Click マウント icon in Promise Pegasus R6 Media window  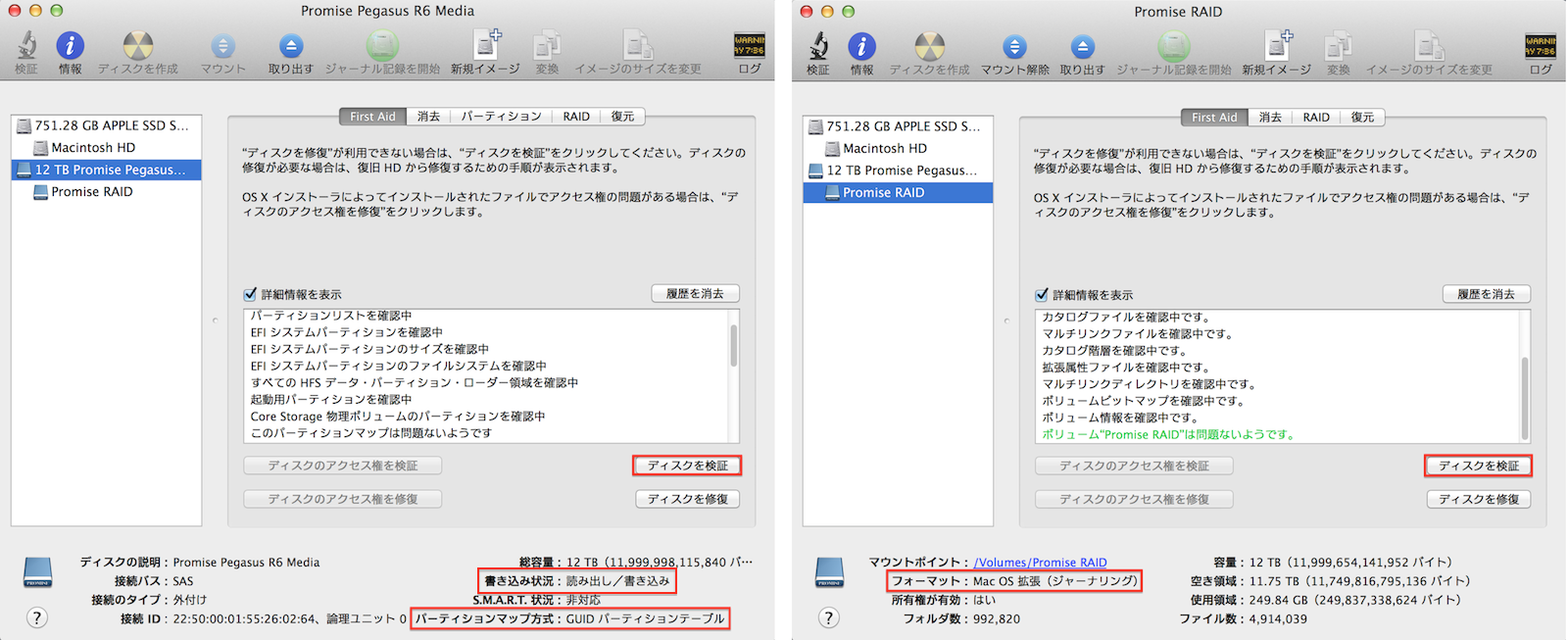223,46
